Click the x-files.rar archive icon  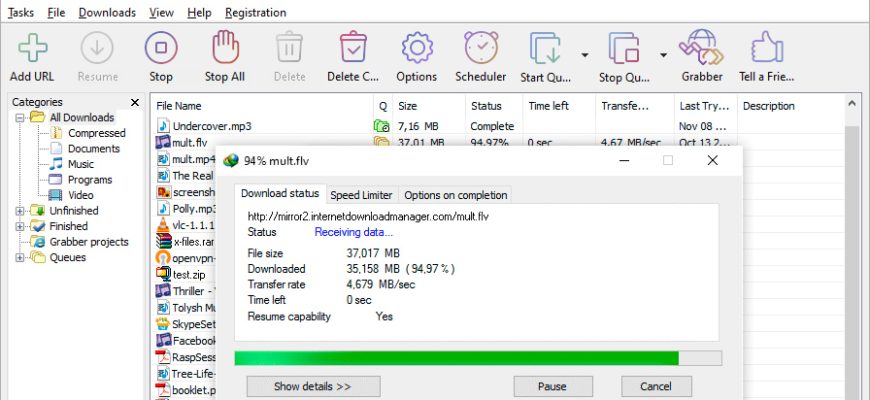(x=163, y=242)
